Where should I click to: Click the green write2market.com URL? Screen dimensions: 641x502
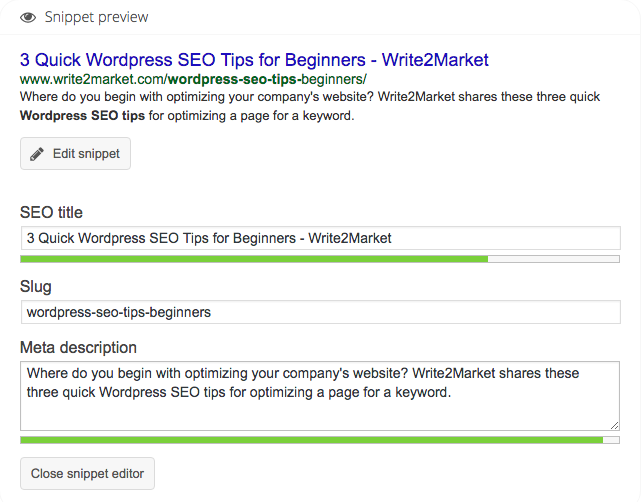click(193, 79)
